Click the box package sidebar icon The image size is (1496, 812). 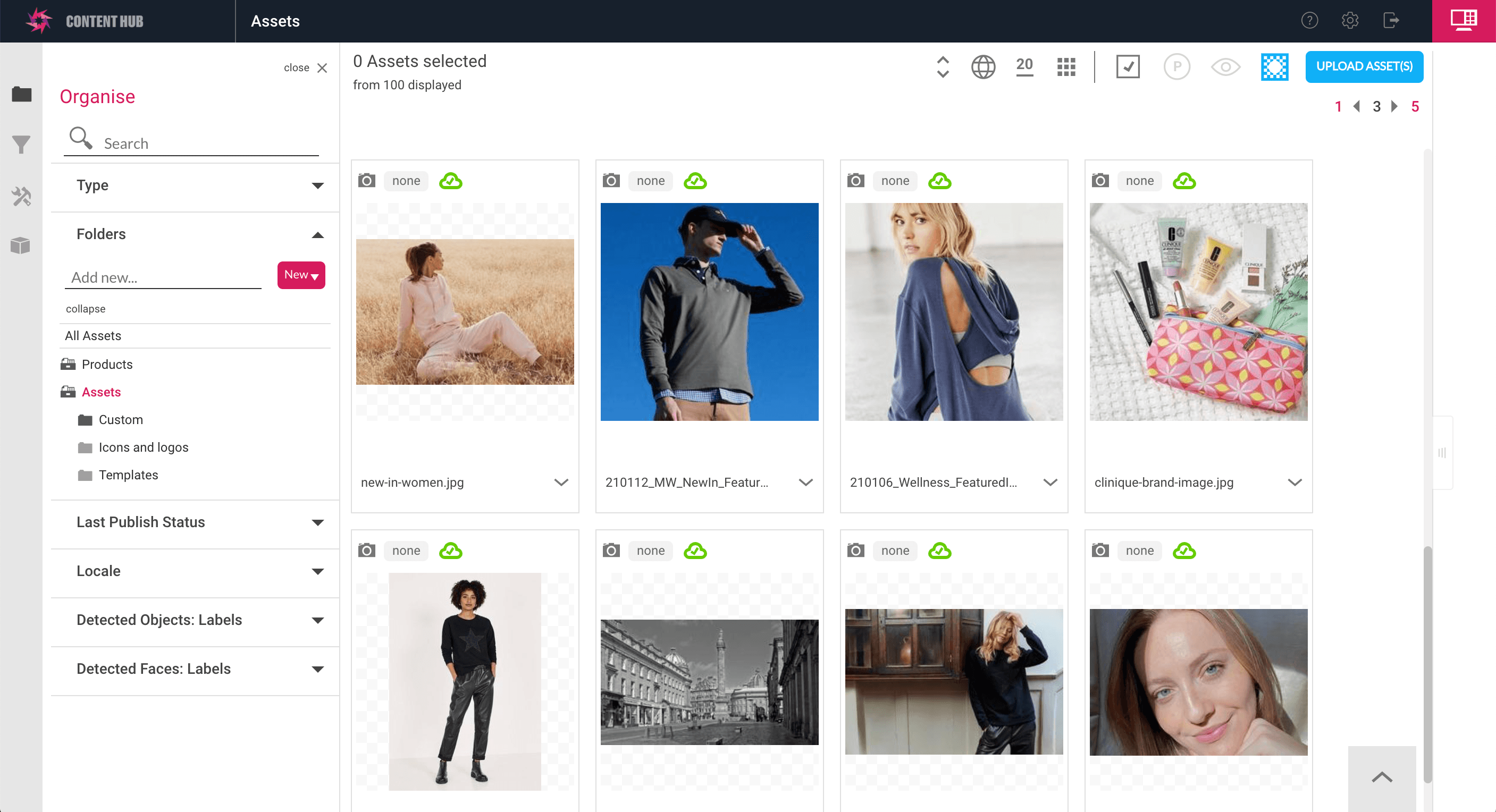coord(21,246)
